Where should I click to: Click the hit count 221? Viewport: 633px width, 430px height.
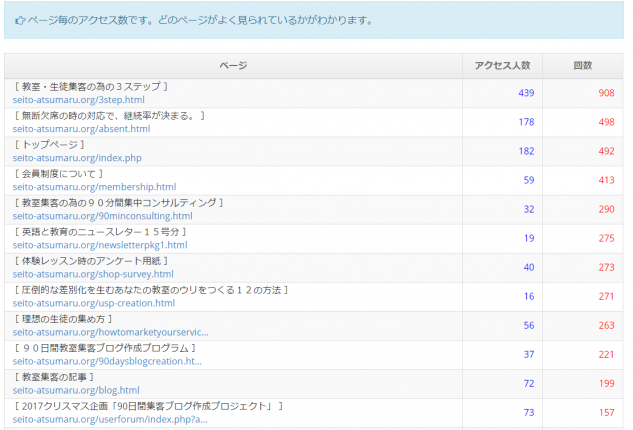click(606, 354)
